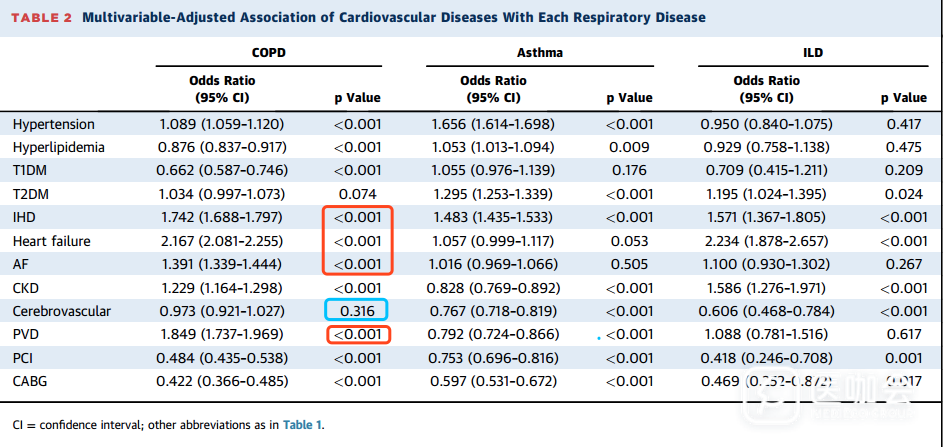Viewport: 944px width, 447px height.
Task: Click the CABG row label
Action: click(x=31, y=381)
